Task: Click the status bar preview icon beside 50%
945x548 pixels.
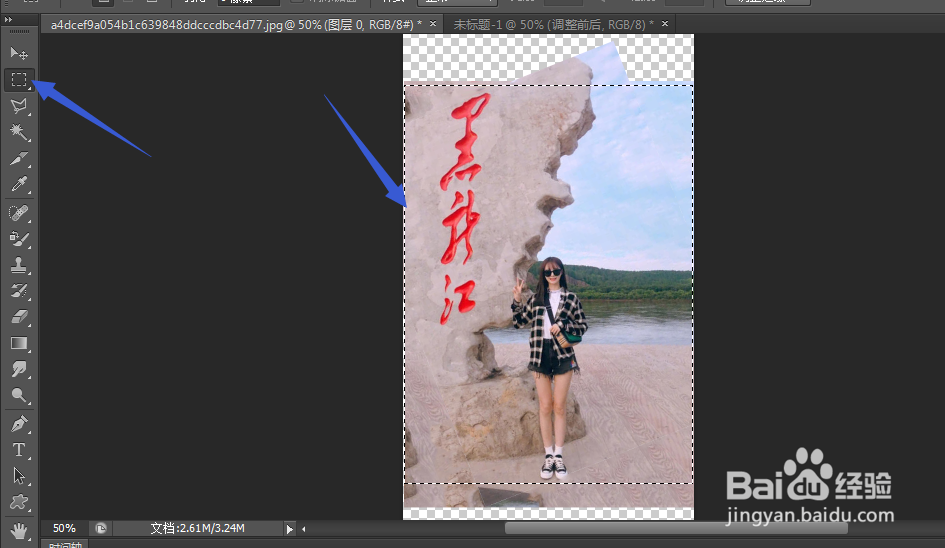Action: click(101, 529)
